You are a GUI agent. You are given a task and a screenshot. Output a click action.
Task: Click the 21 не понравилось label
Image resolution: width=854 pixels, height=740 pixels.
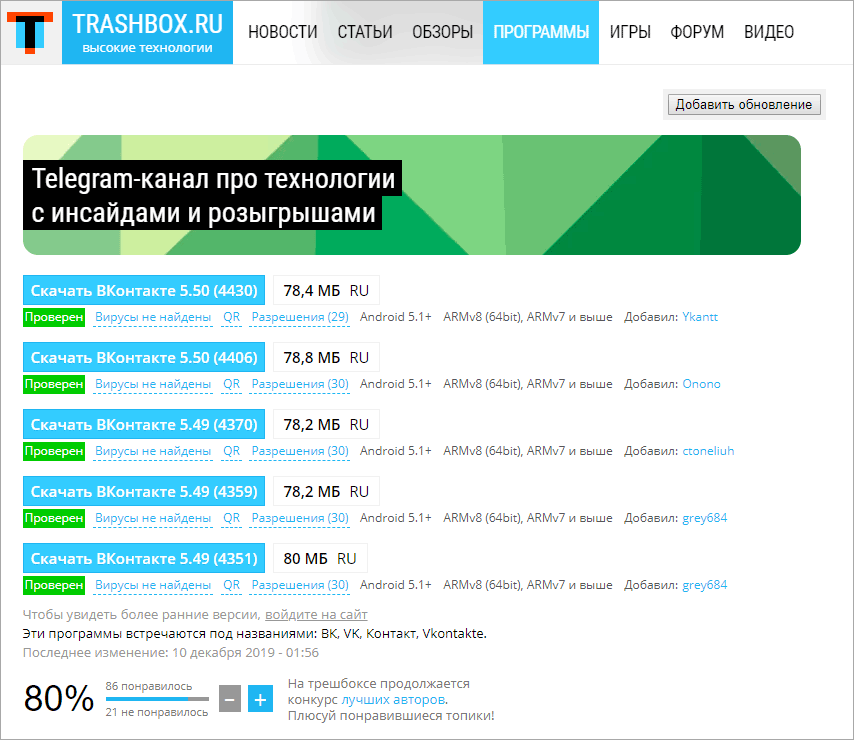pyautogui.click(x=157, y=712)
